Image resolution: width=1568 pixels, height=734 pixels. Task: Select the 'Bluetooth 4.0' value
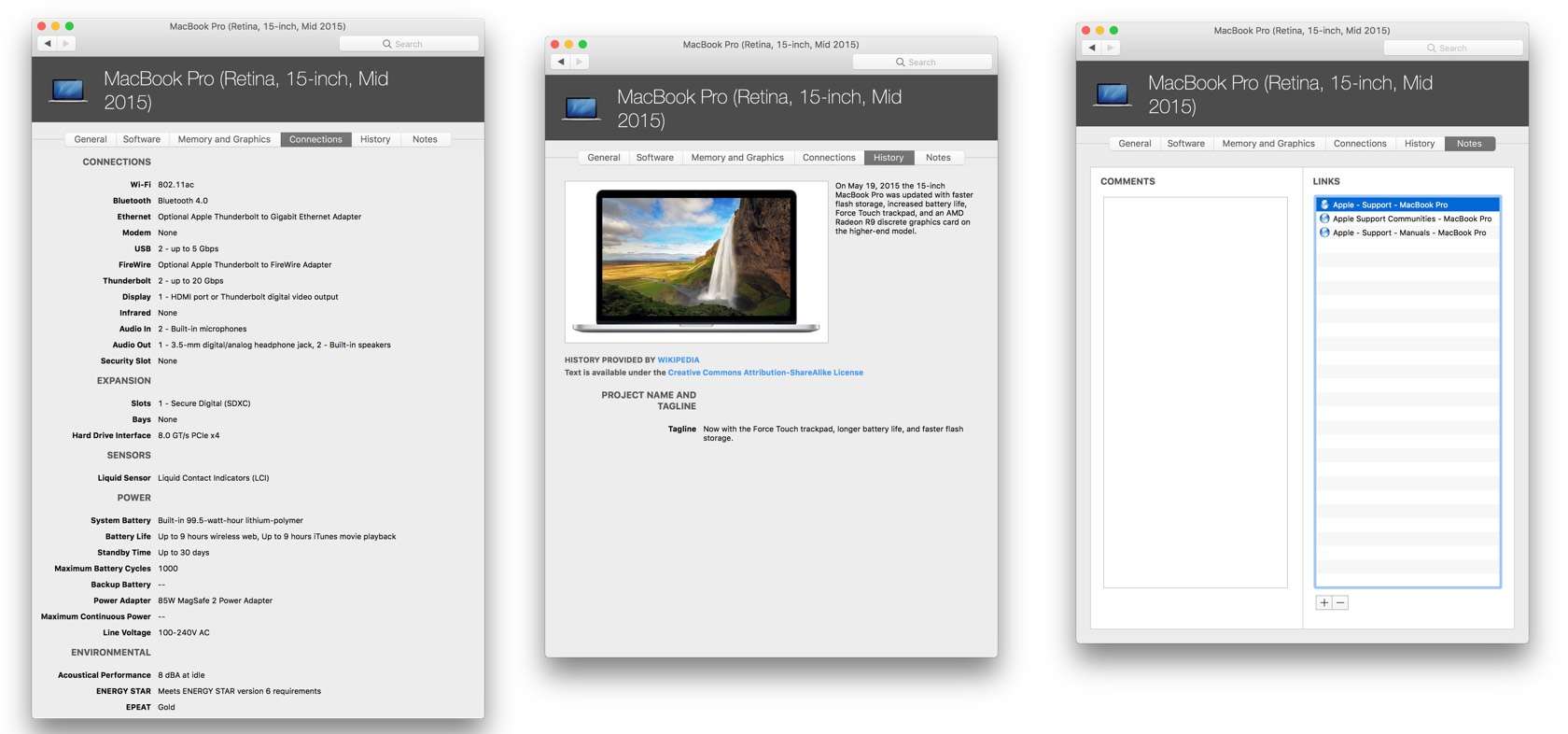click(183, 201)
